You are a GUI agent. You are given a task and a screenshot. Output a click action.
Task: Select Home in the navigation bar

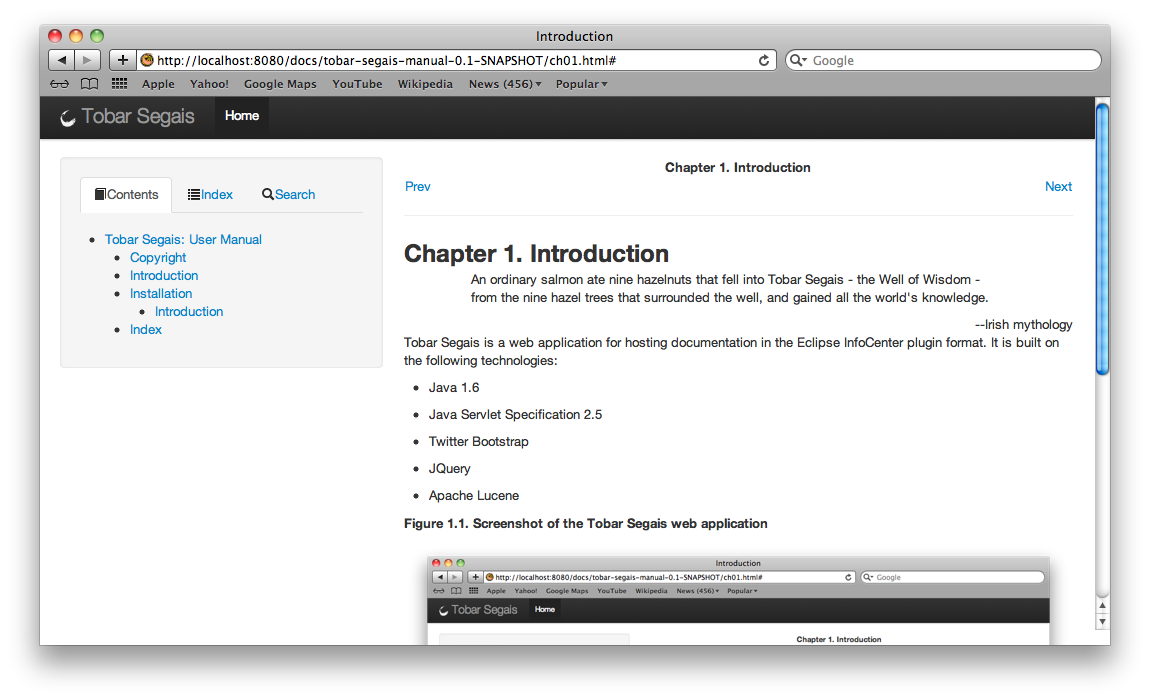[x=242, y=115]
